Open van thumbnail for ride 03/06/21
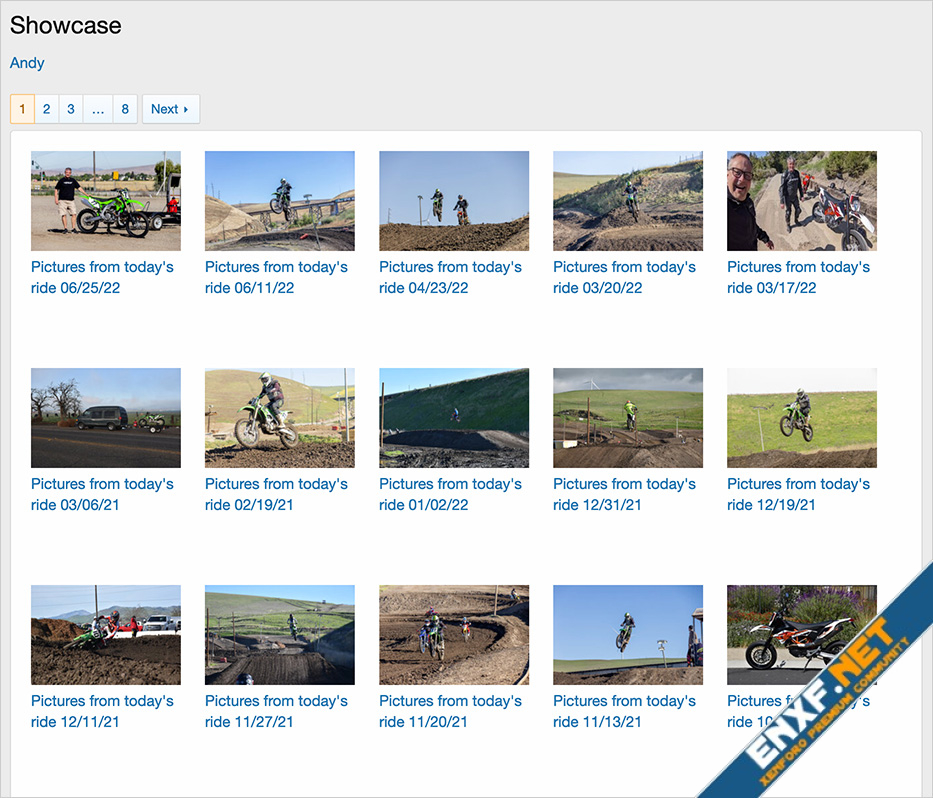This screenshot has height=798, width=933. click(106, 418)
